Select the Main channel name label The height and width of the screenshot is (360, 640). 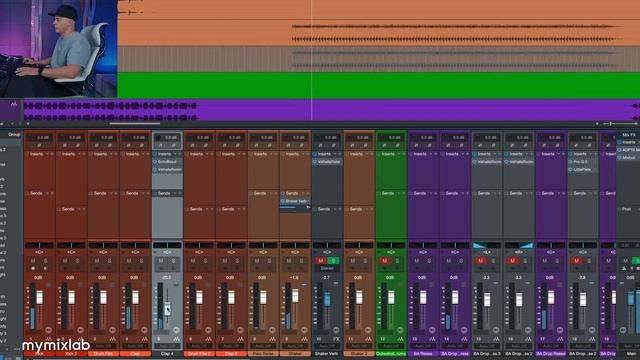click(x=631, y=353)
